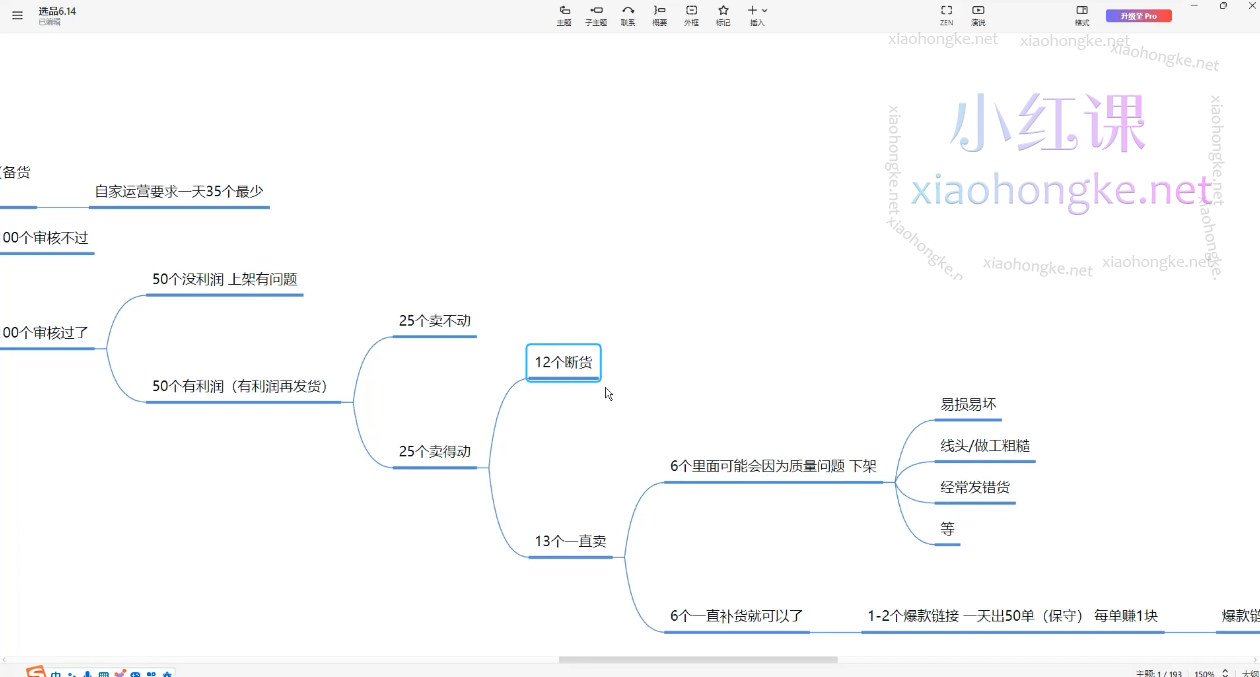
Task: Select the node 易损易坏
Action: tap(968, 405)
